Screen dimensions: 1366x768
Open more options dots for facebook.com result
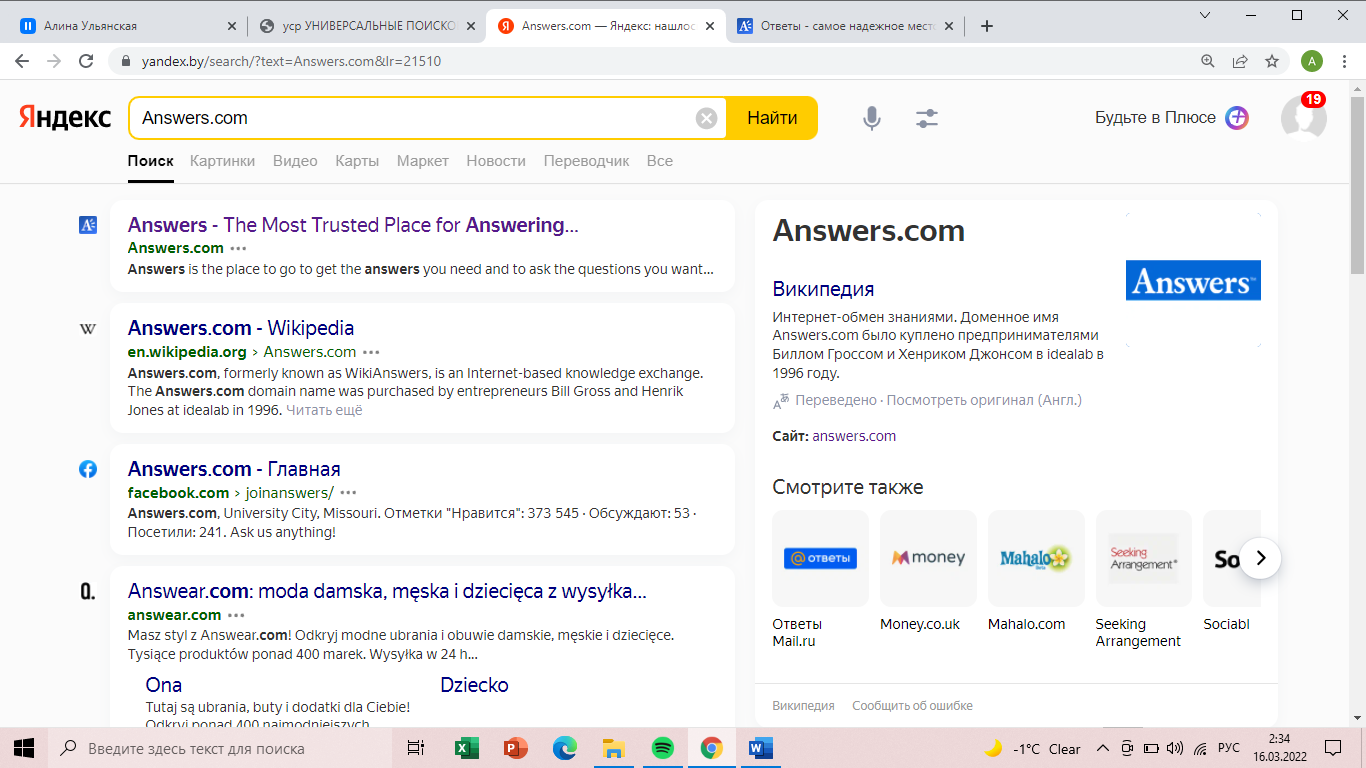(348, 493)
